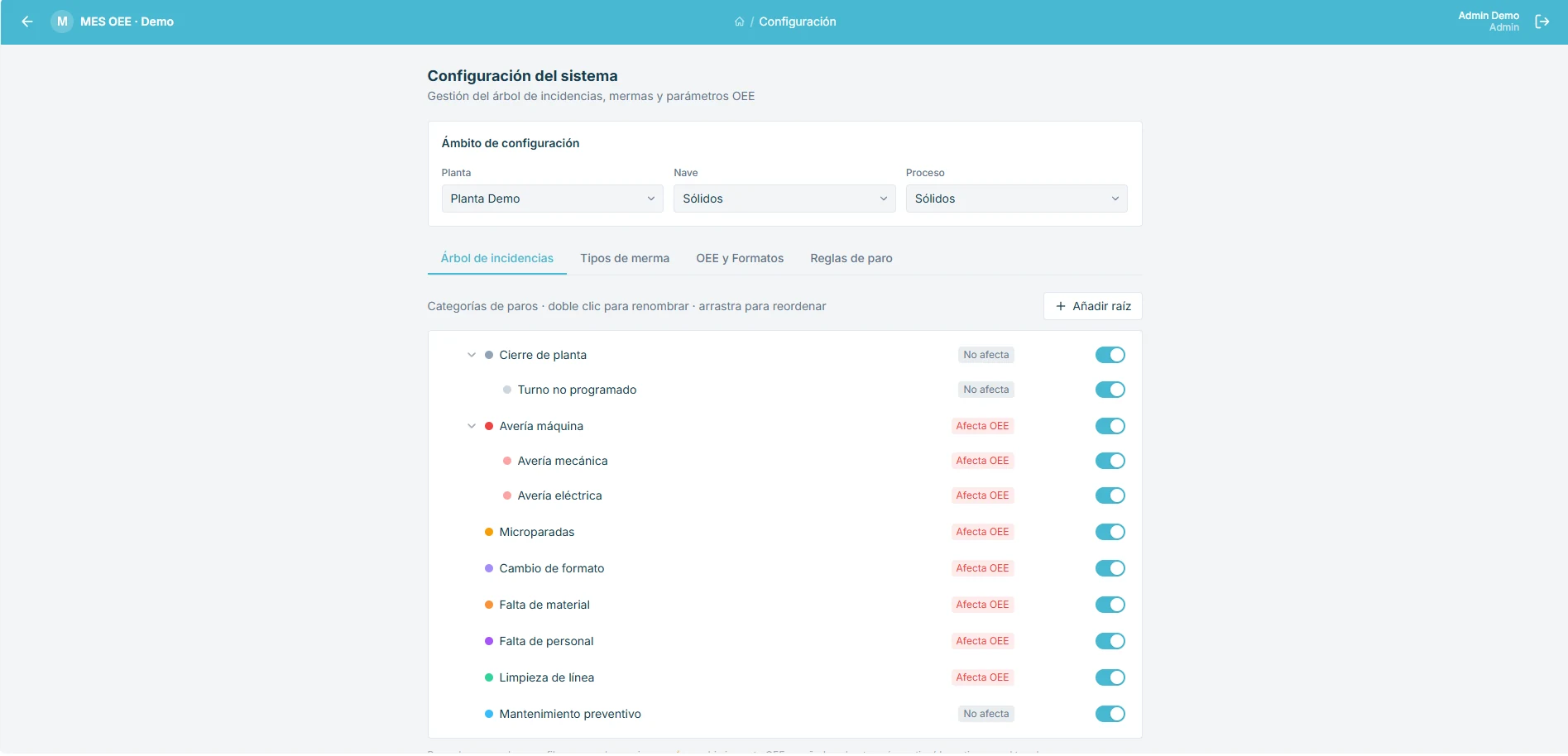The image size is (1568, 756).
Task: Select the Turno no programado row label
Action: [x=577, y=390]
